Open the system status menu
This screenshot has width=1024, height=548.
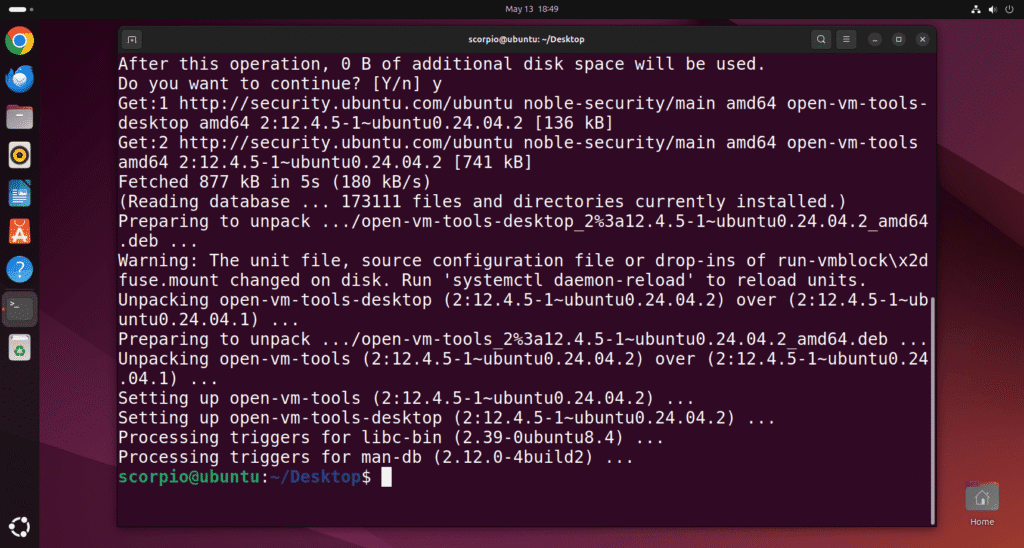point(993,9)
